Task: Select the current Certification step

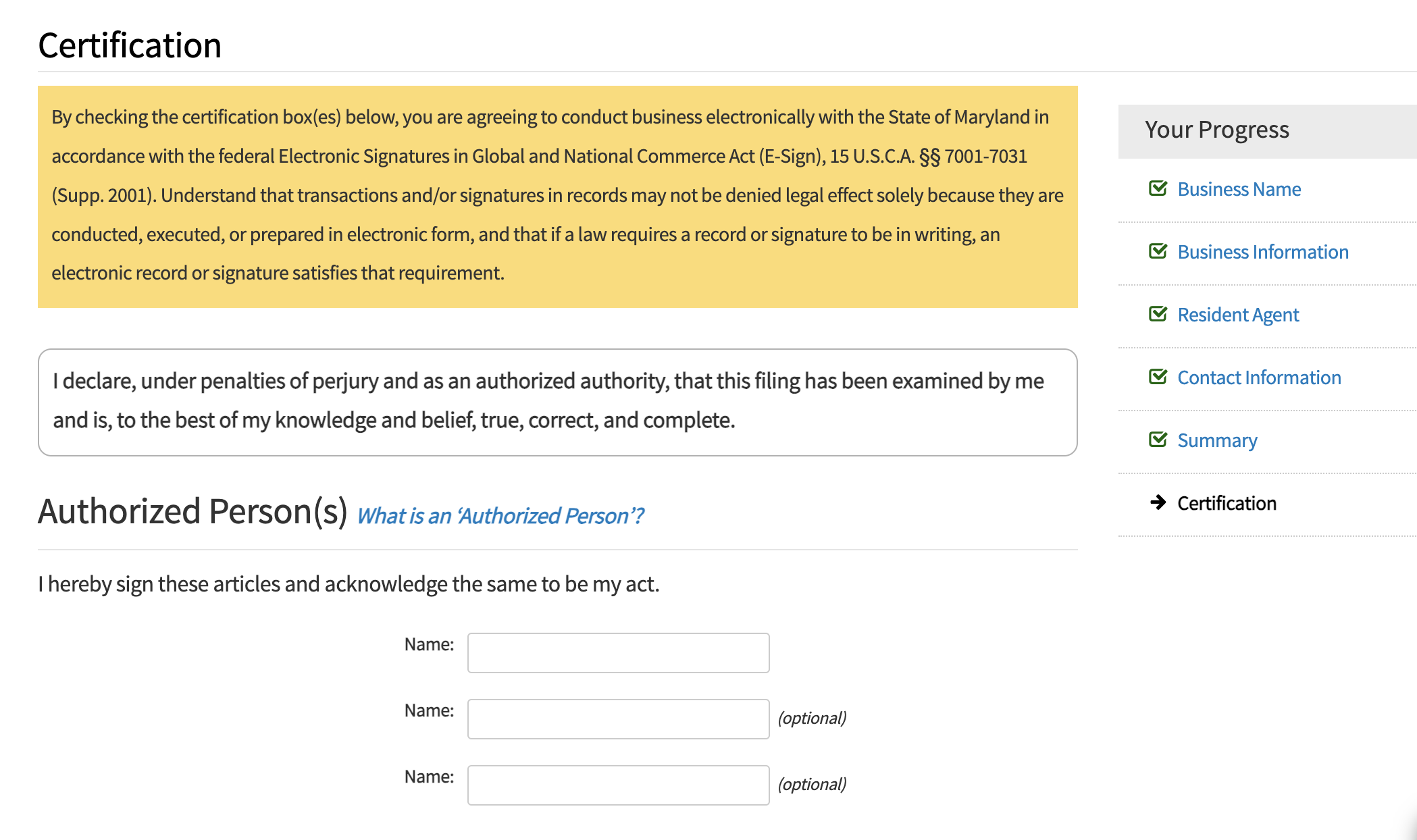Action: click(1227, 503)
